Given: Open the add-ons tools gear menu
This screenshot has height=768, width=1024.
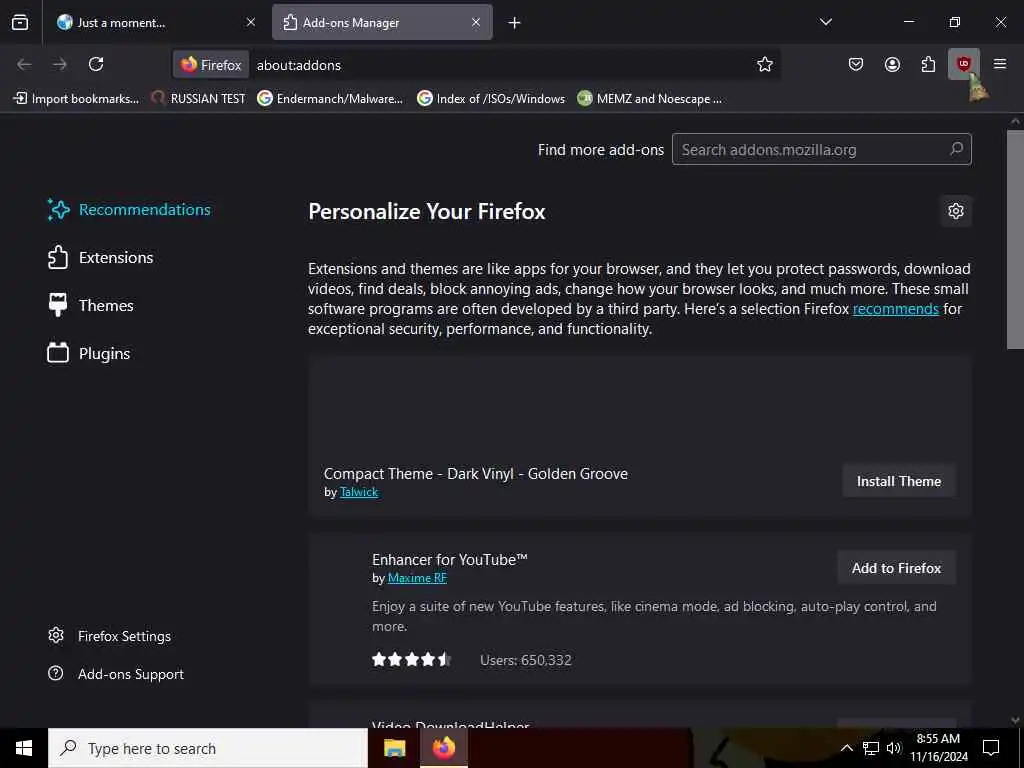Looking at the screenshot, I should click(956, 211).
